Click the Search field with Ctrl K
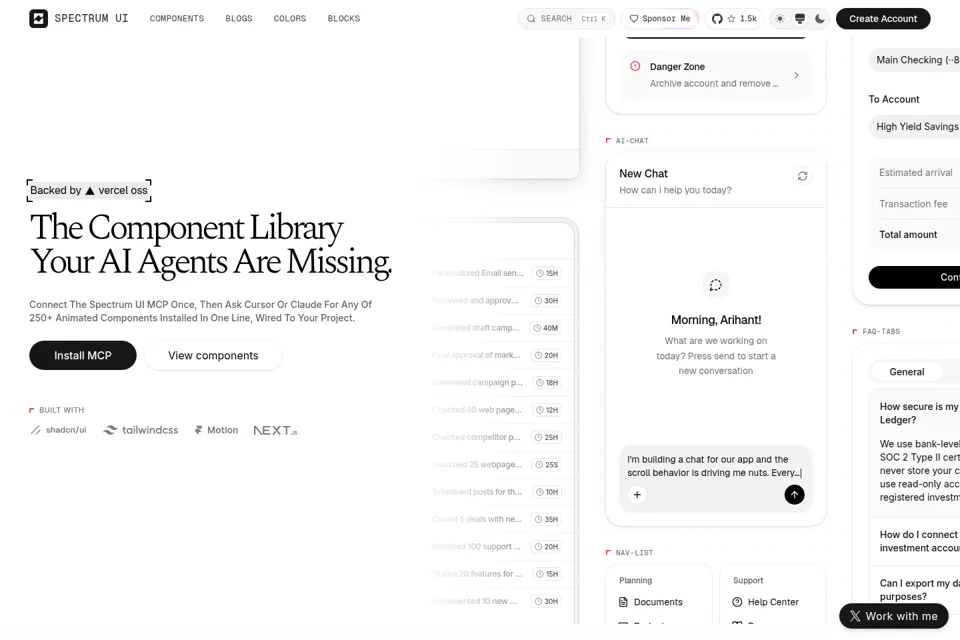Screen dimensions: 960x640 tap(567, 18)
